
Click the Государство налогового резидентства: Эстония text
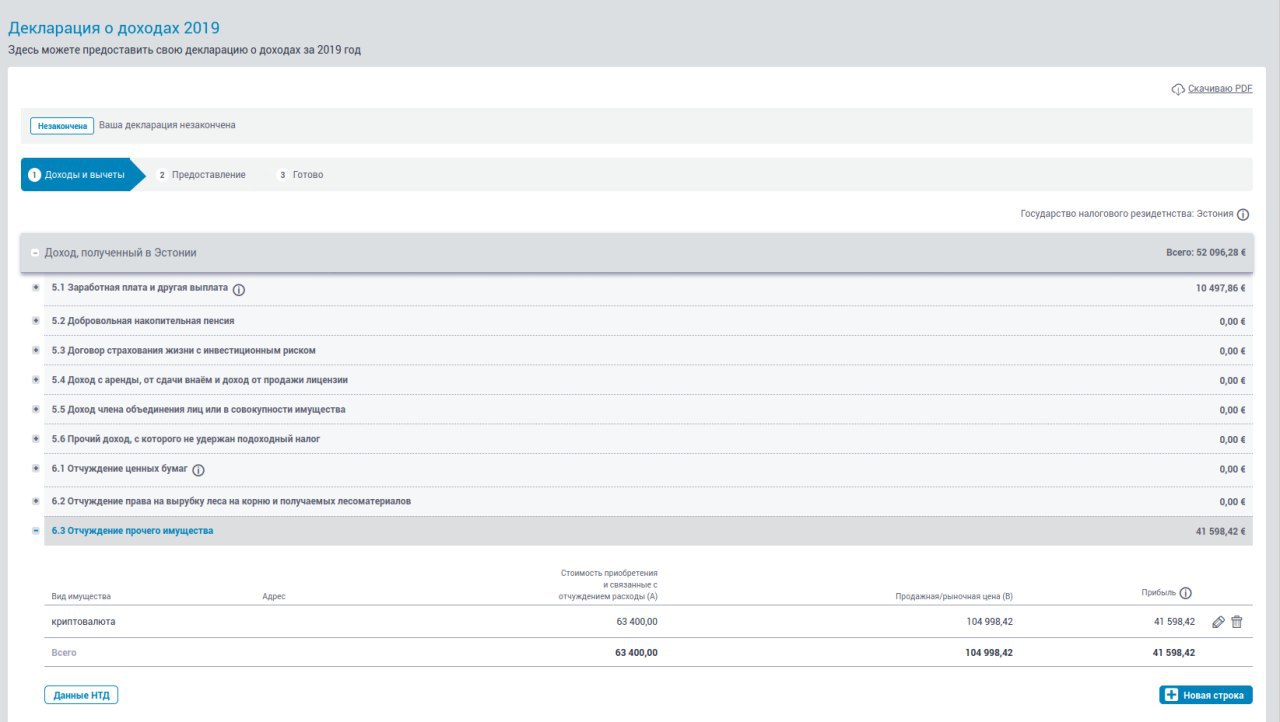[x=1127, y=214]
